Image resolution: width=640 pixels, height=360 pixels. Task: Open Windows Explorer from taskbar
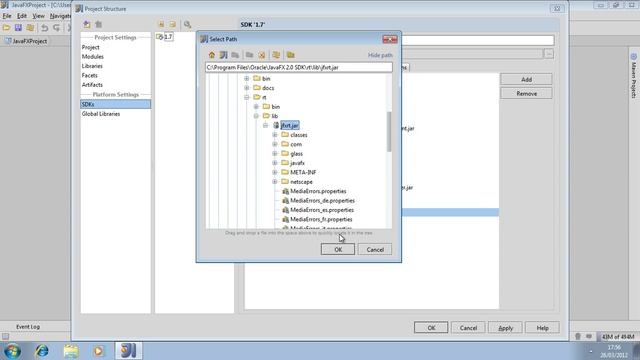[71, 351]
